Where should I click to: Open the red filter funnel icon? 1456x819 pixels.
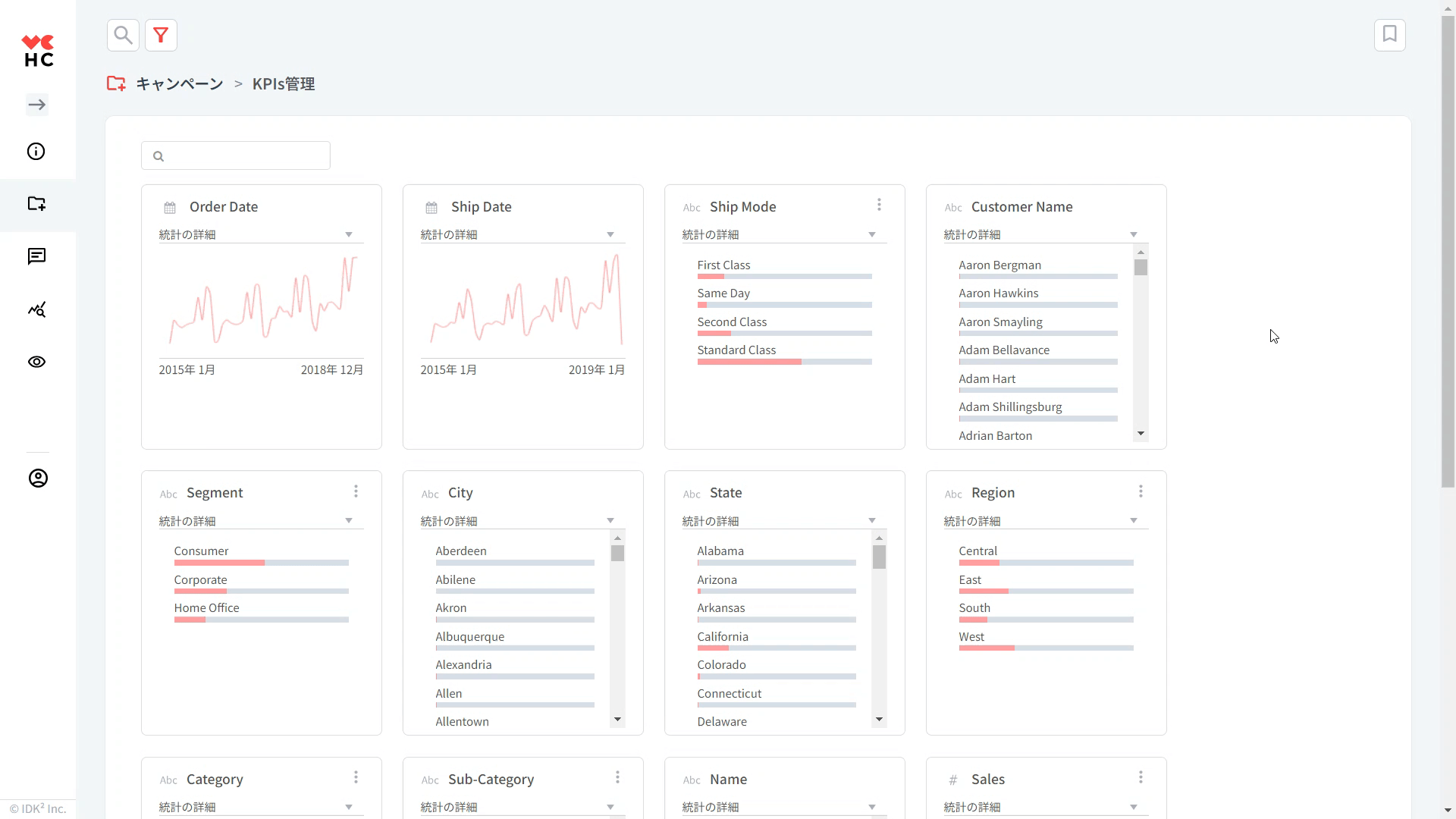tap(161, 35)
